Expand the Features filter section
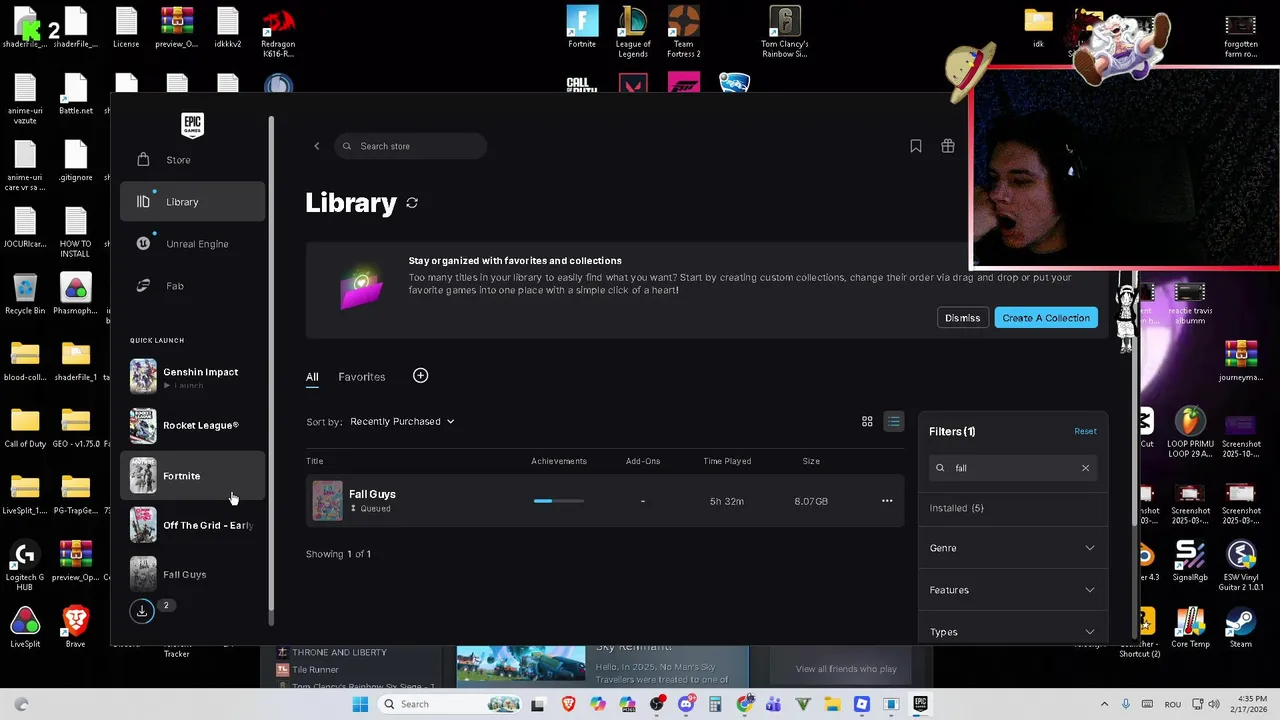1280x720 pixels. (x=1012, y=590)
